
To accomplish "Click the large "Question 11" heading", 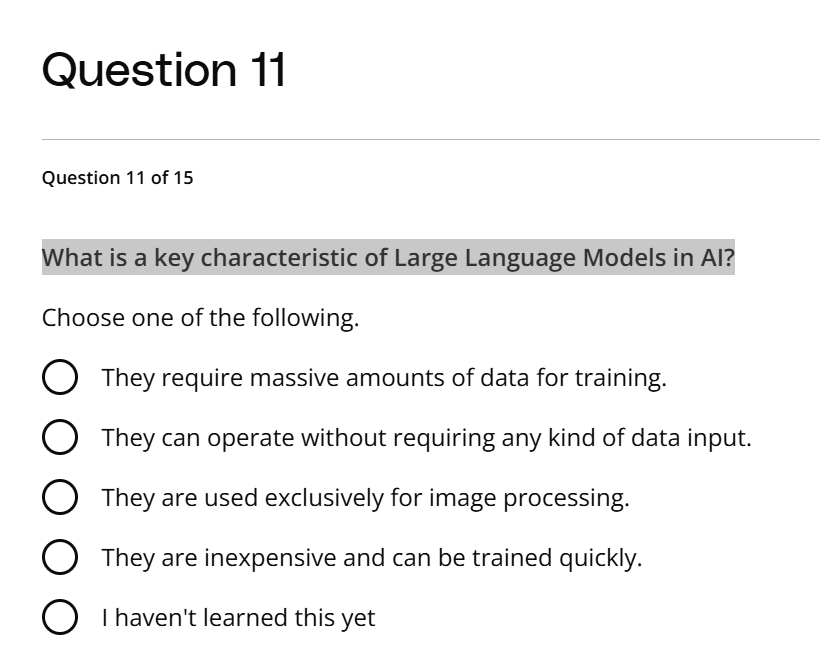I will coord(164,71).
